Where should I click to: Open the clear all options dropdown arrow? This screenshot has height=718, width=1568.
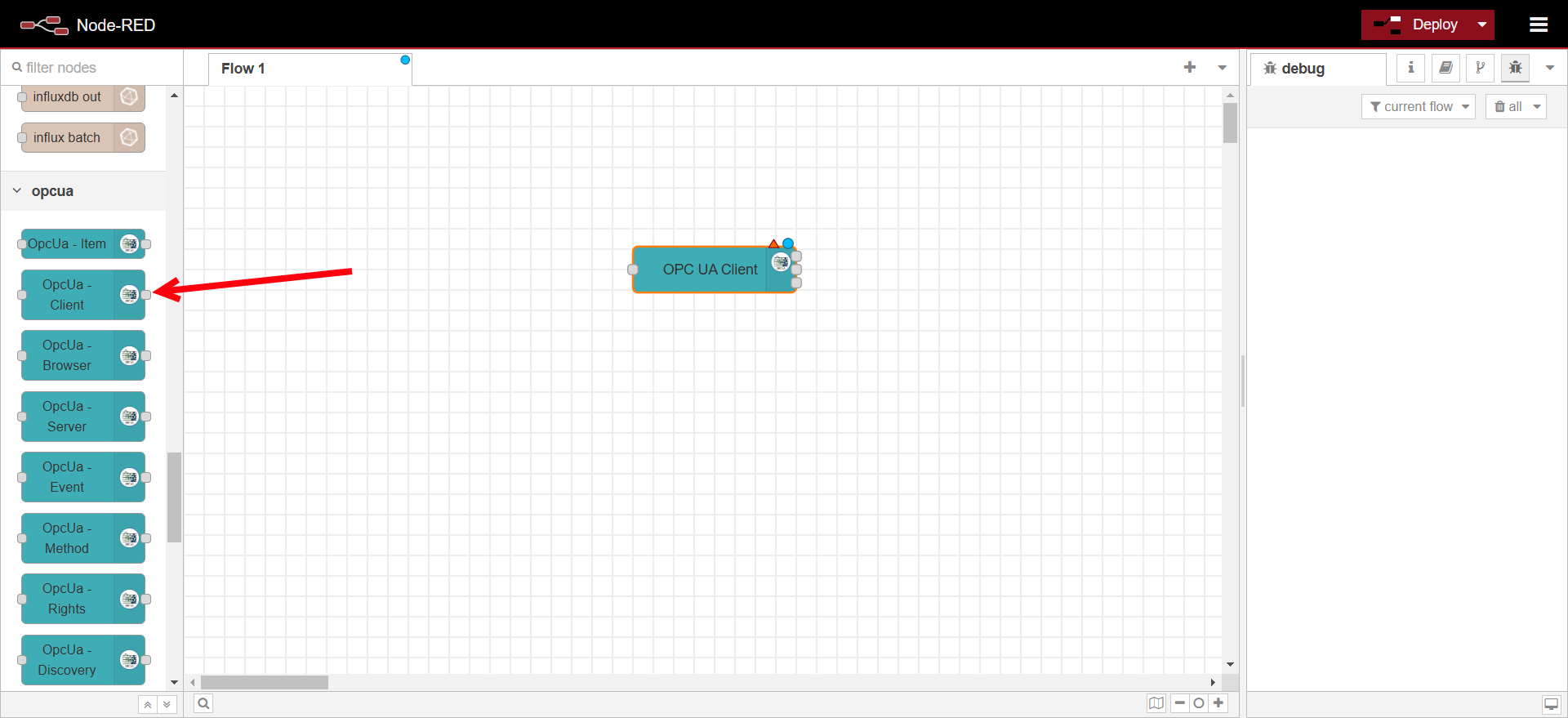point(1537,106)
